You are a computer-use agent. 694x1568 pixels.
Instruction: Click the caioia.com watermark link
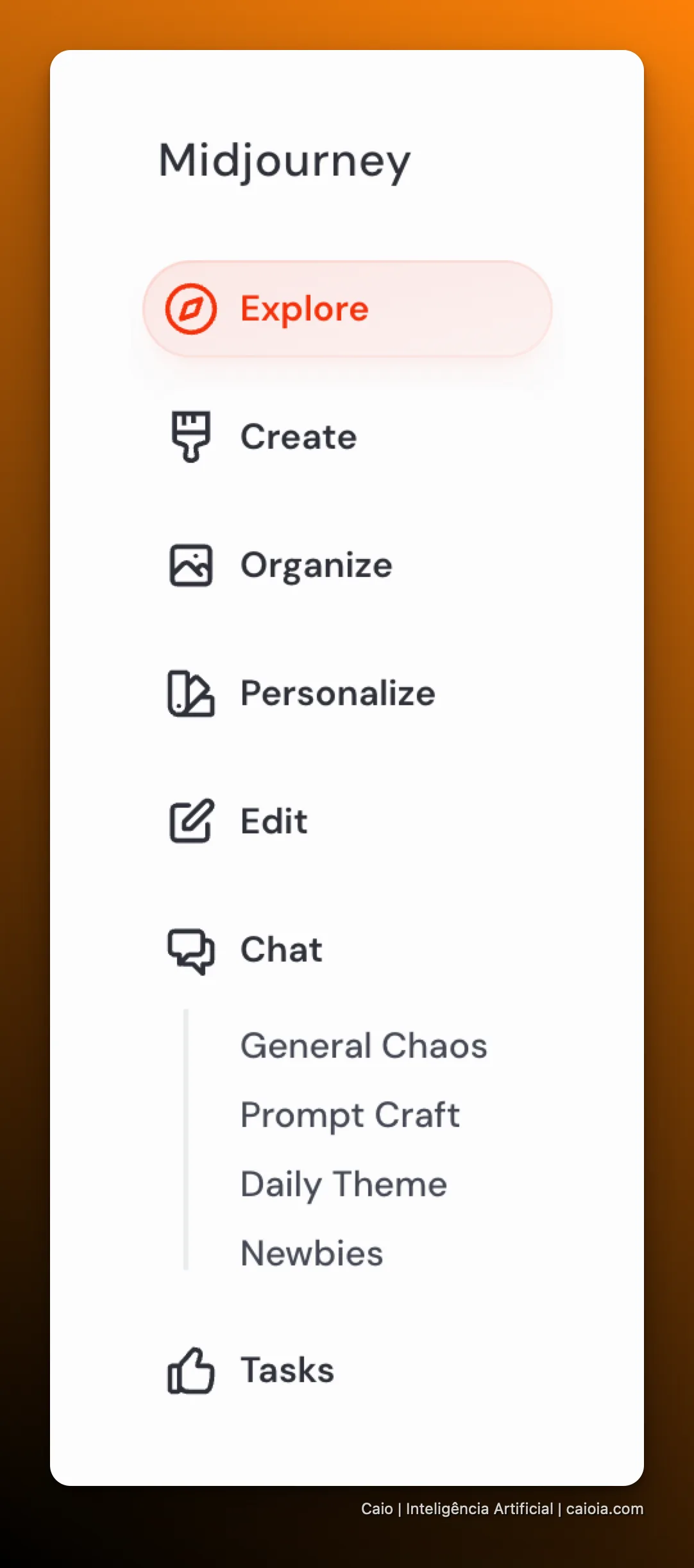pos(604,1509)
